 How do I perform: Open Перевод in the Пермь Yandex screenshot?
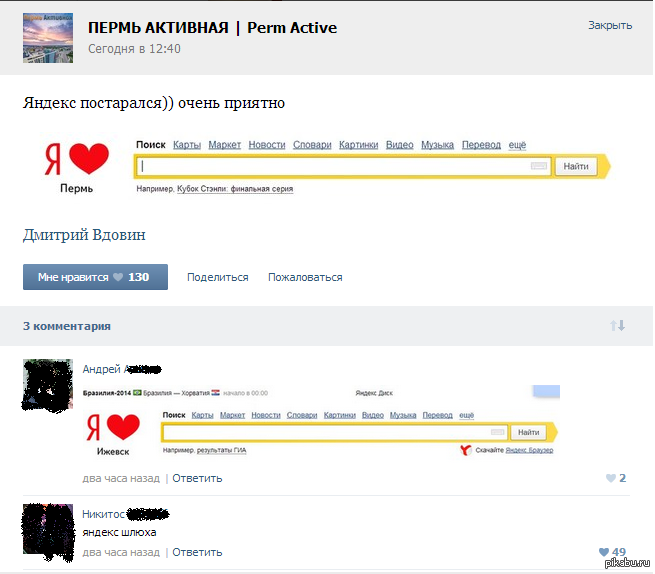pos(481,145)
